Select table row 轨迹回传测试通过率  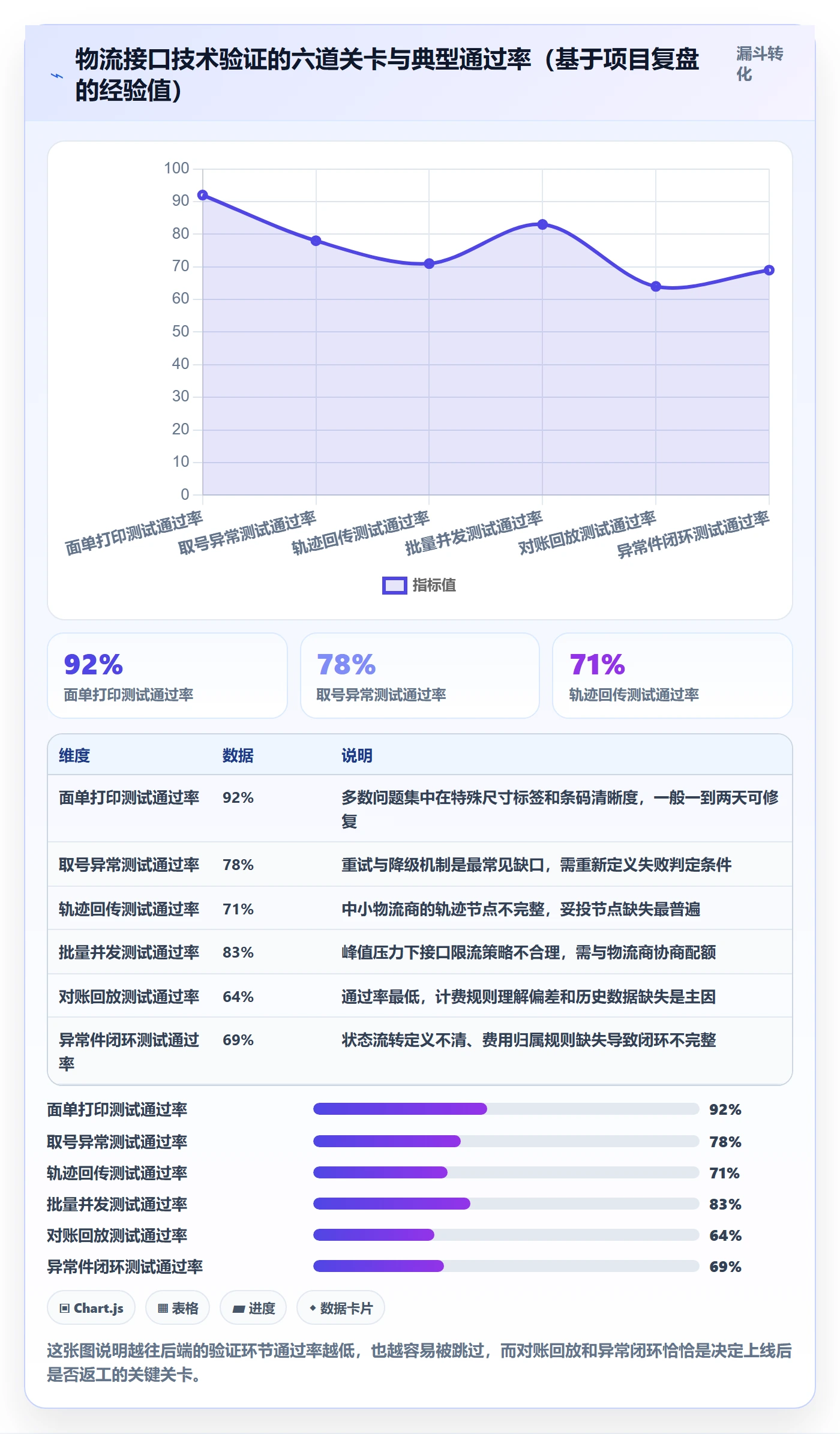420,908
